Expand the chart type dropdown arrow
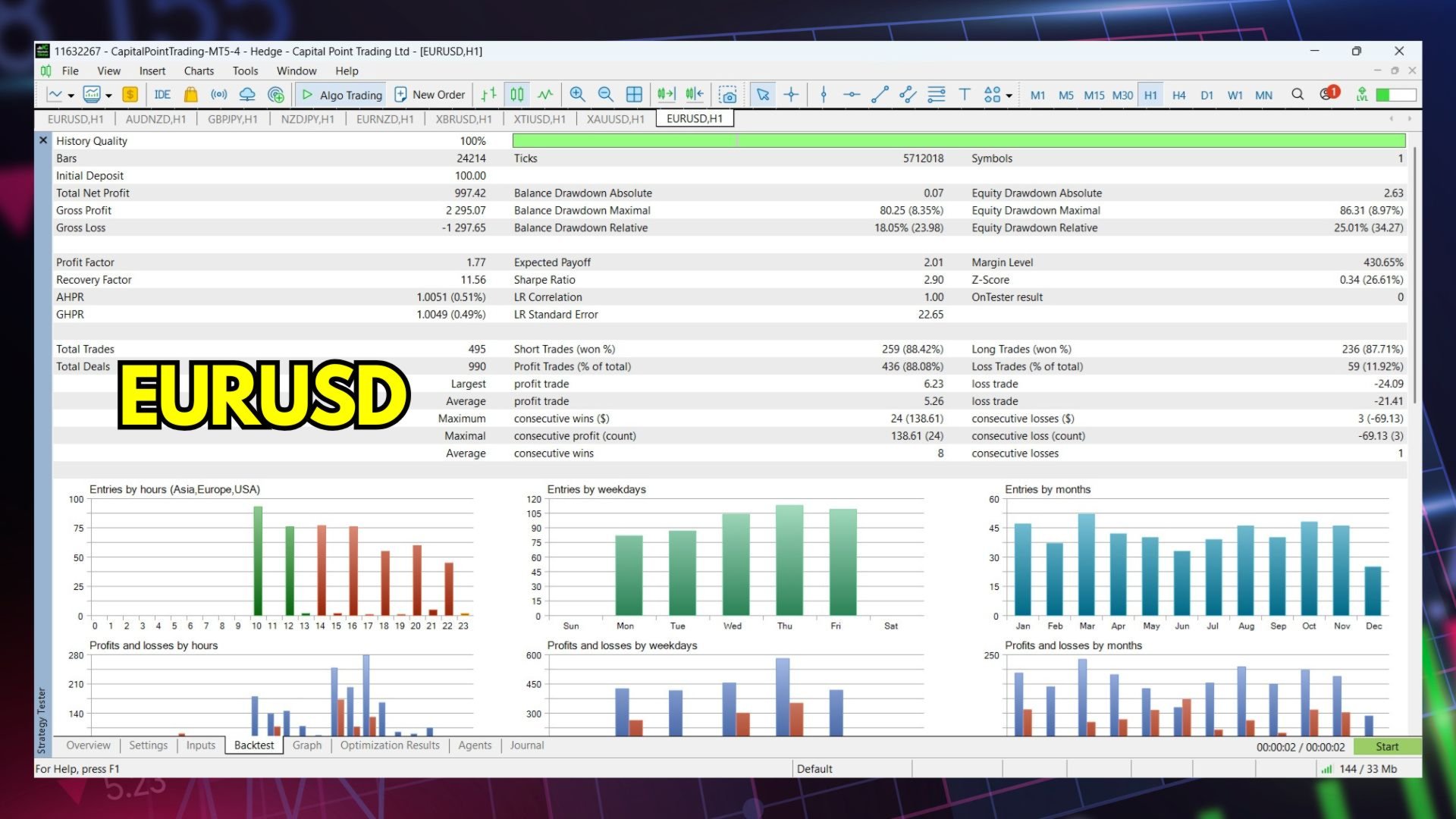This screenshot has width=1456, height=819. coord(71,96)
